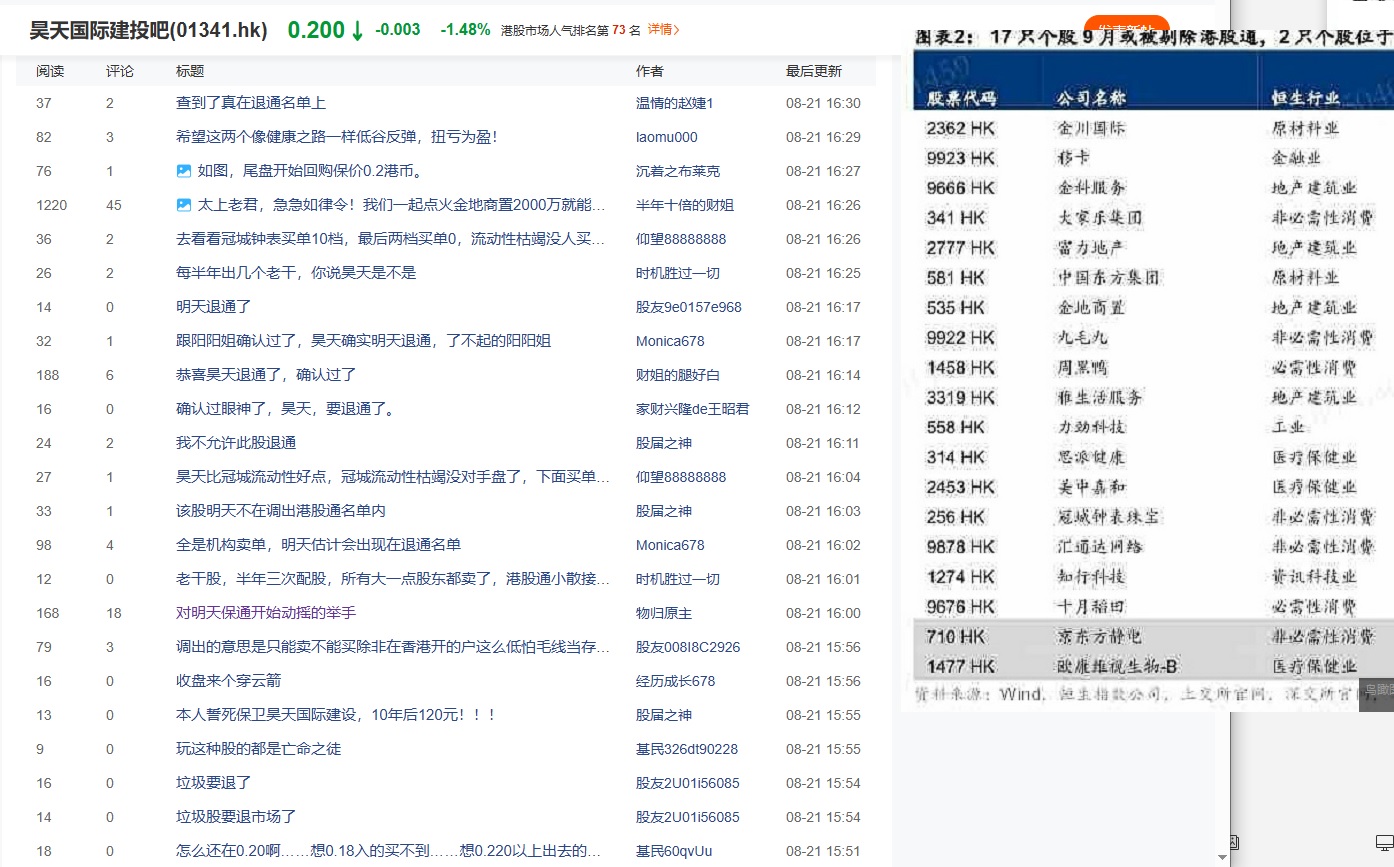Screen dimensions: 1394x867
Task: Open post 玩这种股的都是亡命之徒
Action: [x=258, y=749]
